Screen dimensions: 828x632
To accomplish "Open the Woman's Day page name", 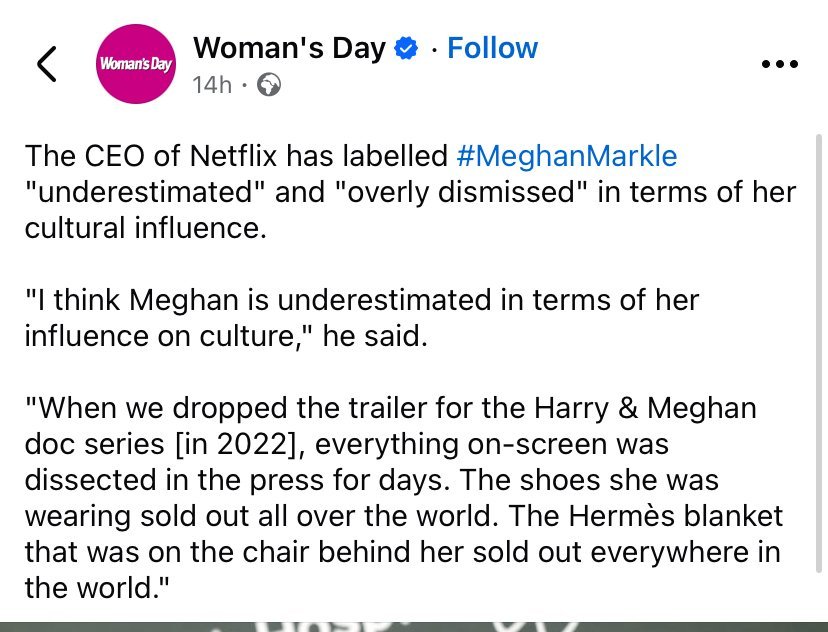I will [289, 48].
